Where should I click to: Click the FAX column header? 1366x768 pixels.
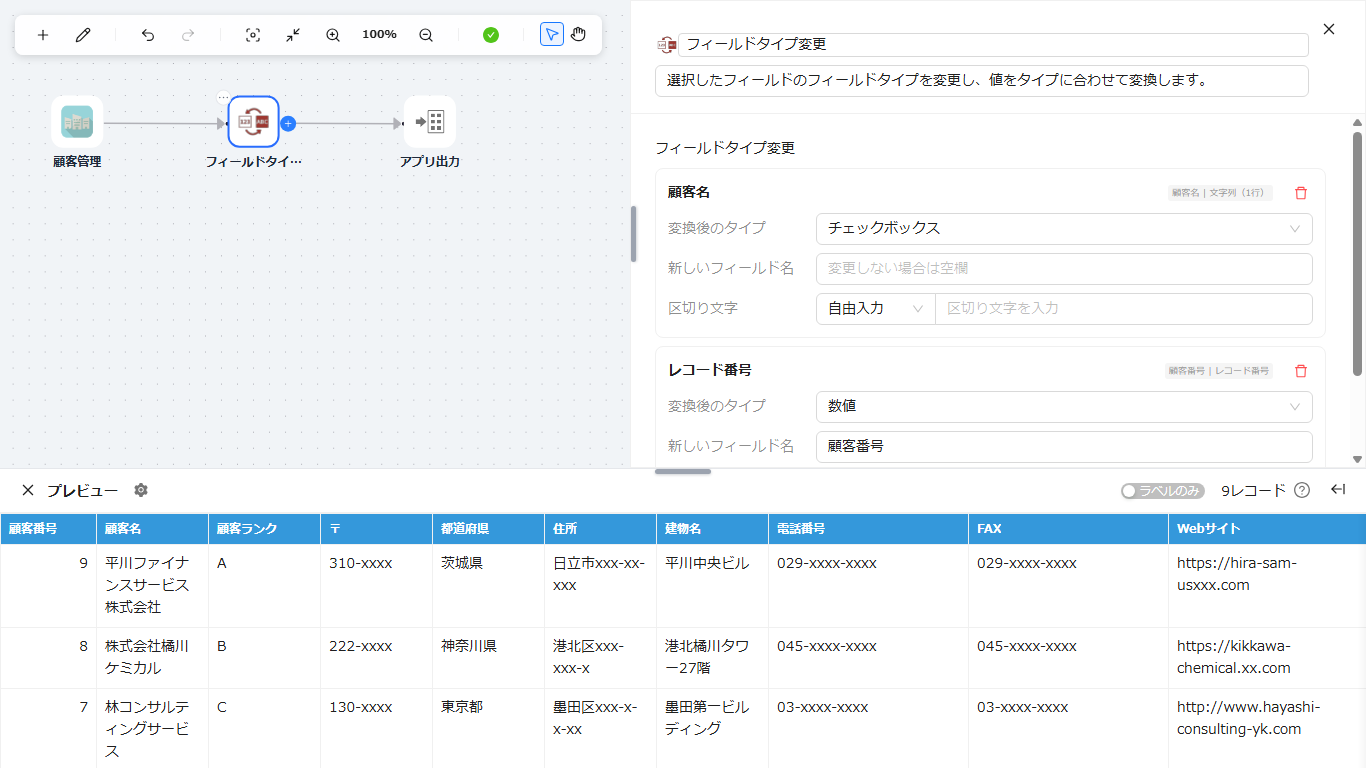[1069, 529]
